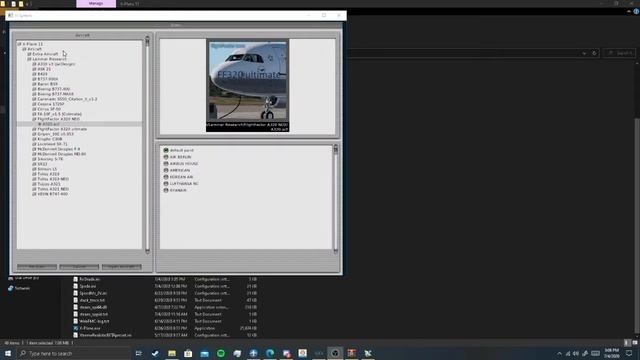
Task: Click the livery list scroll-down arrow
Action: (x=336, y=251)
